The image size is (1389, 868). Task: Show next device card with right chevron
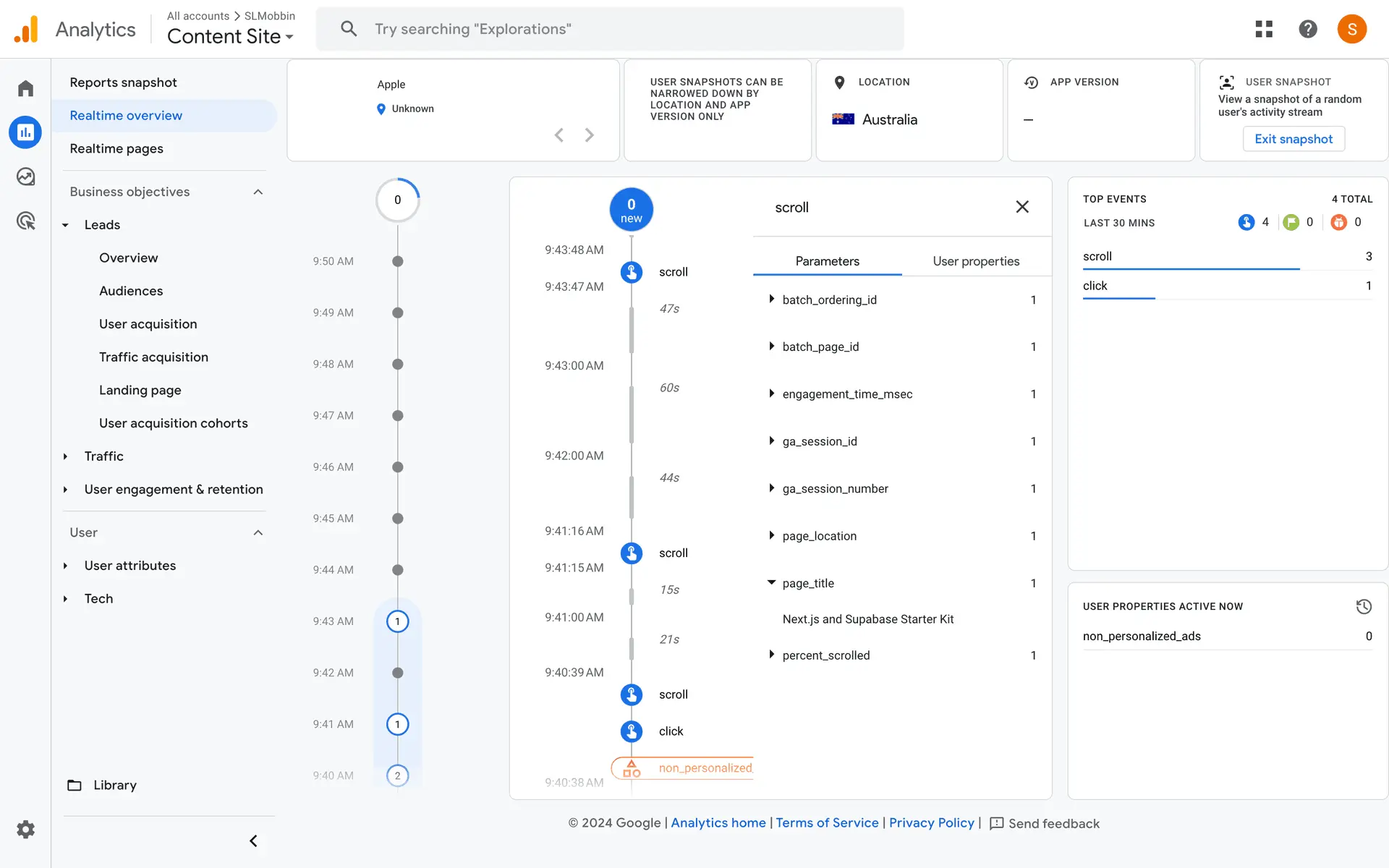click(x=590, y=135)
